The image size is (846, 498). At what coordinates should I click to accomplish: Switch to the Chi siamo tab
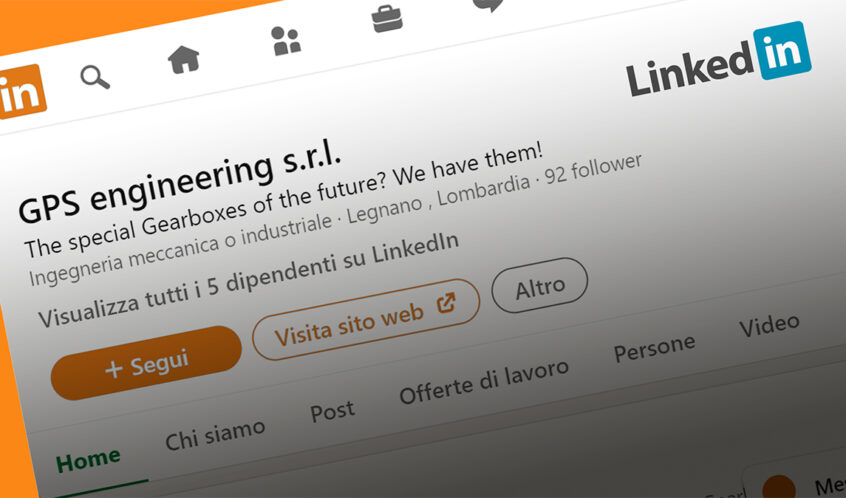(215, 435)
